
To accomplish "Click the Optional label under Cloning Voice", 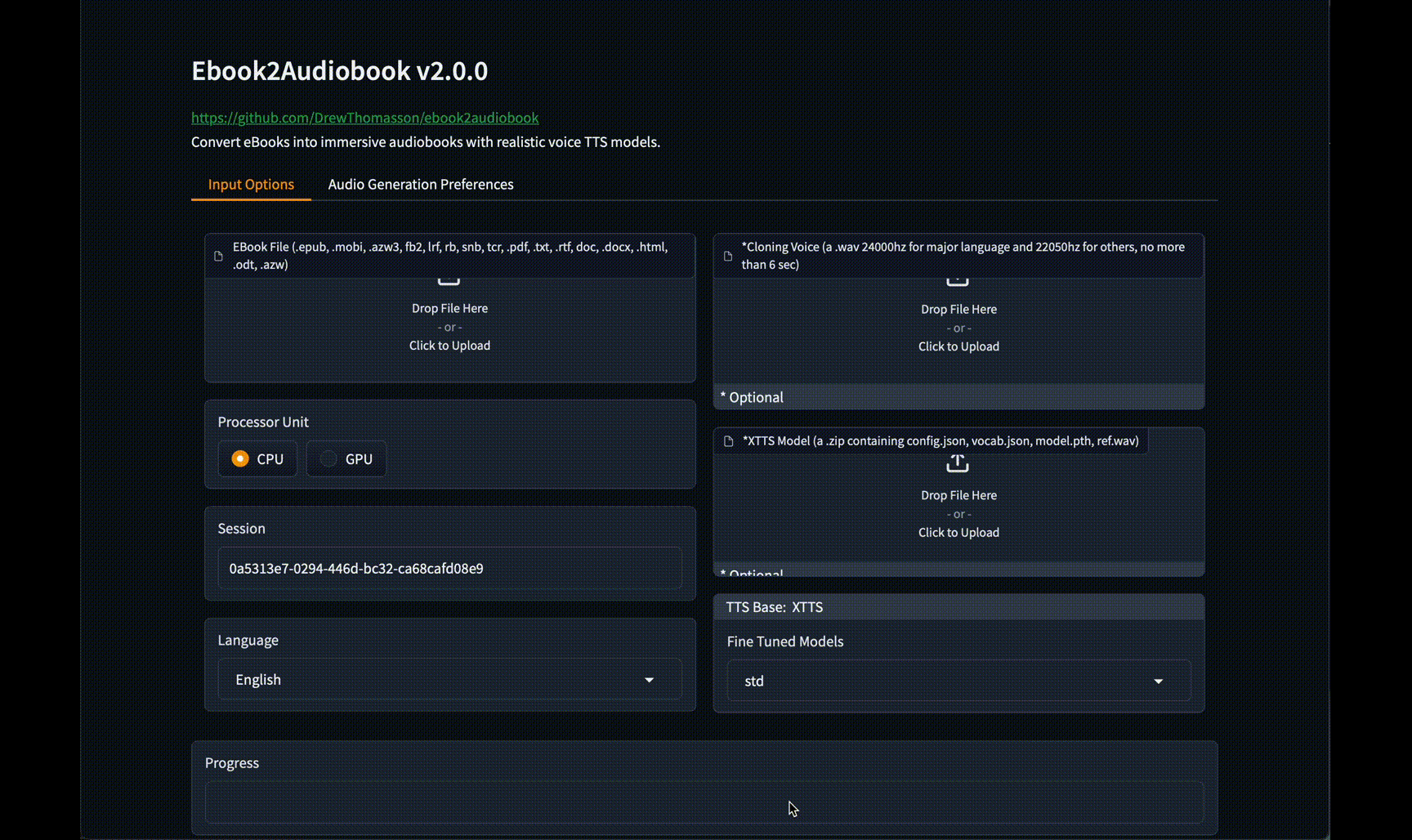I will 751,397.
